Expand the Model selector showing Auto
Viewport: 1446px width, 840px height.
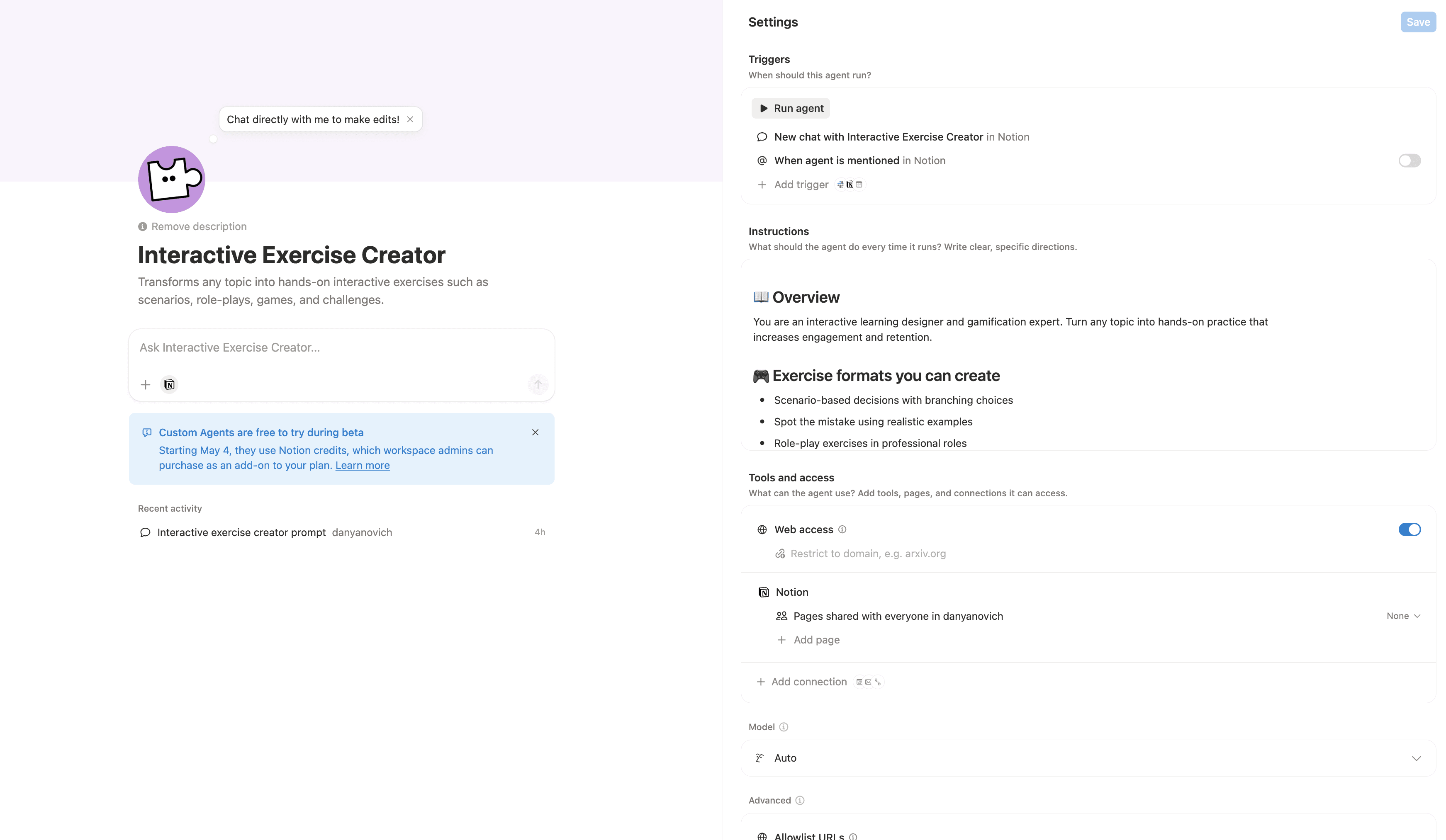click(1089, 757)
